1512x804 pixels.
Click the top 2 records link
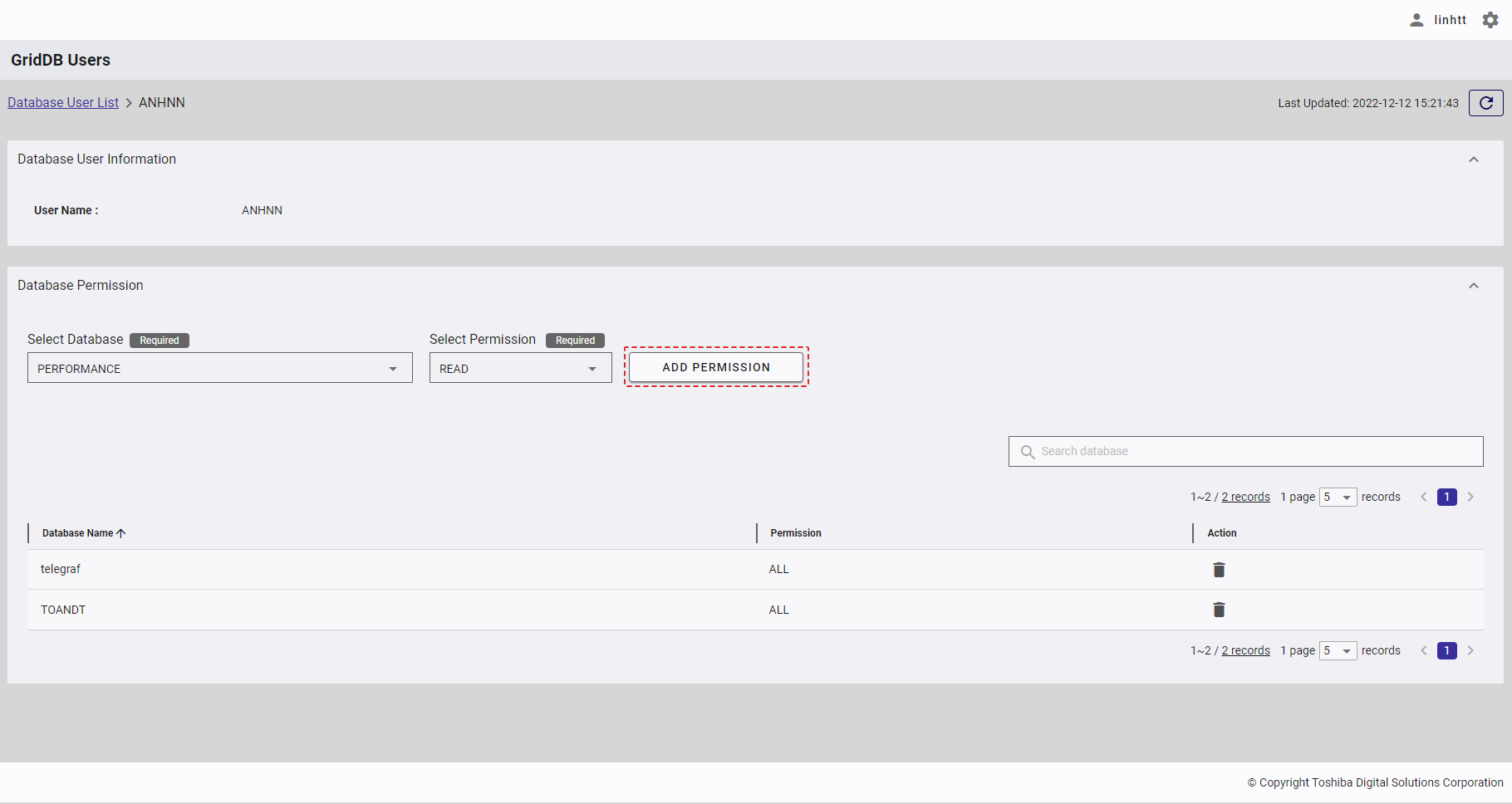[1245, 497]
